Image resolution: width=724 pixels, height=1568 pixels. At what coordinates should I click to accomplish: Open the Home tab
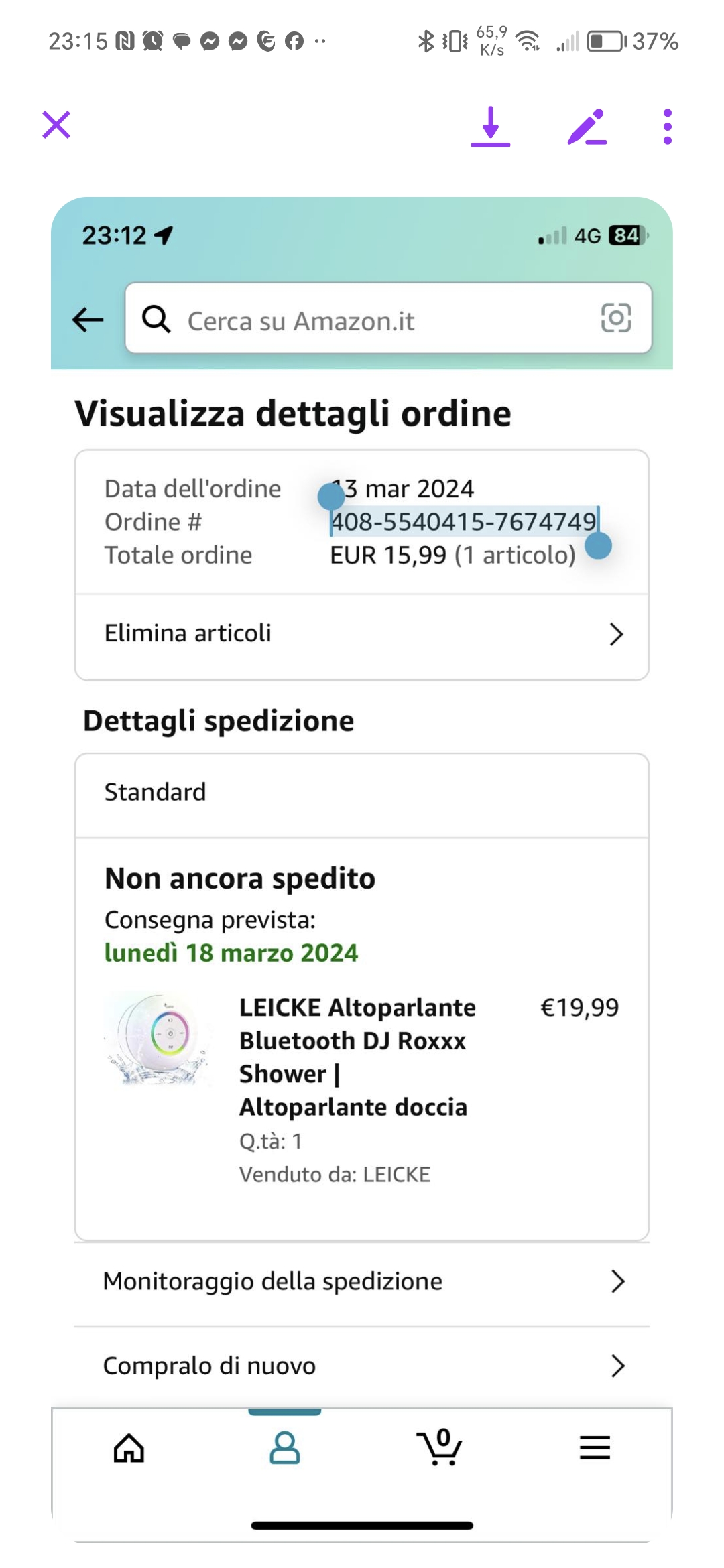[129, 1448]
